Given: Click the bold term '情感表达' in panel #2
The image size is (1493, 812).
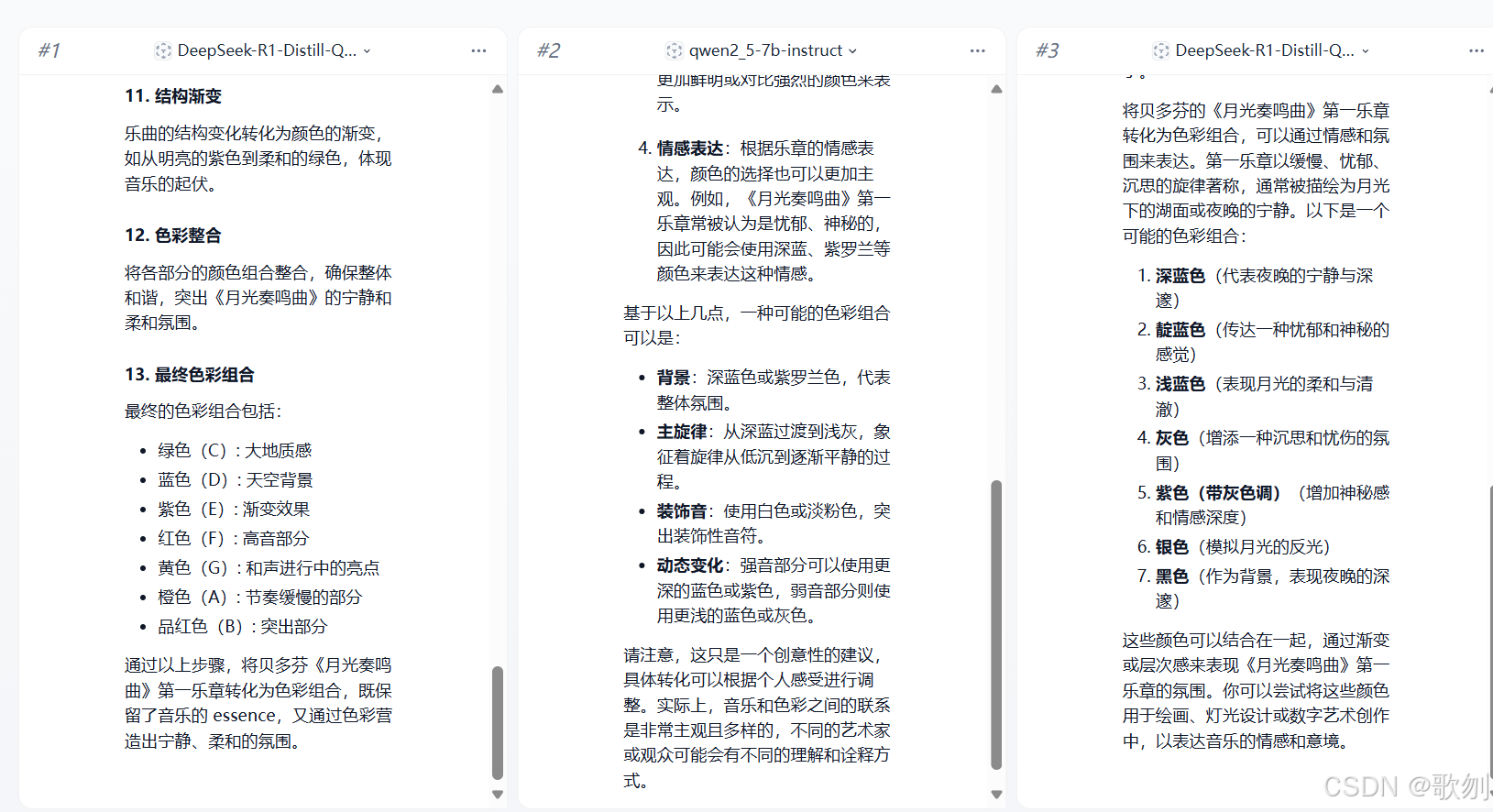Looking at the screenshot, I should [690, 148].
